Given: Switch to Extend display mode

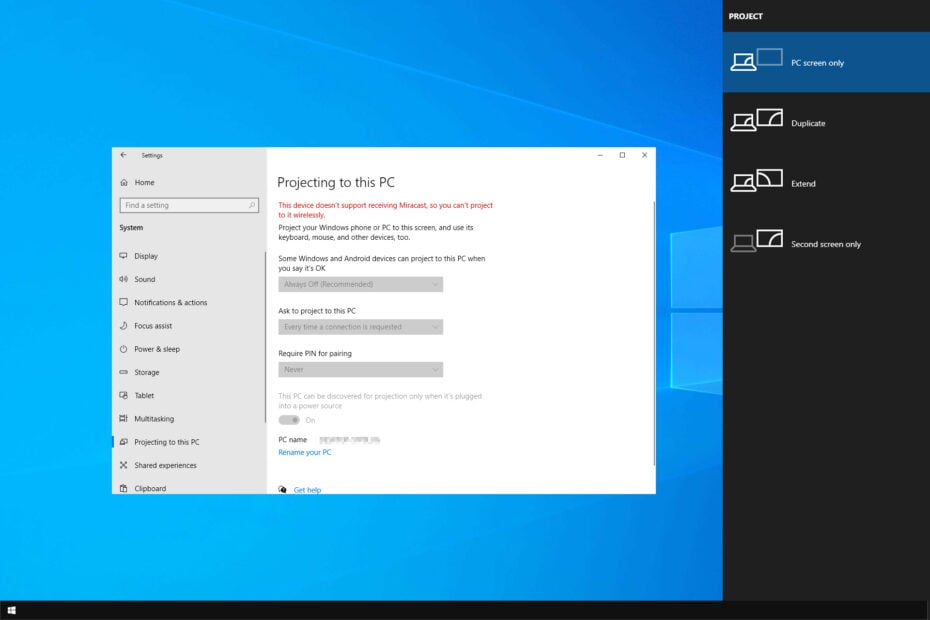Looking at the screenshot, I should click(x=805, y=183).
